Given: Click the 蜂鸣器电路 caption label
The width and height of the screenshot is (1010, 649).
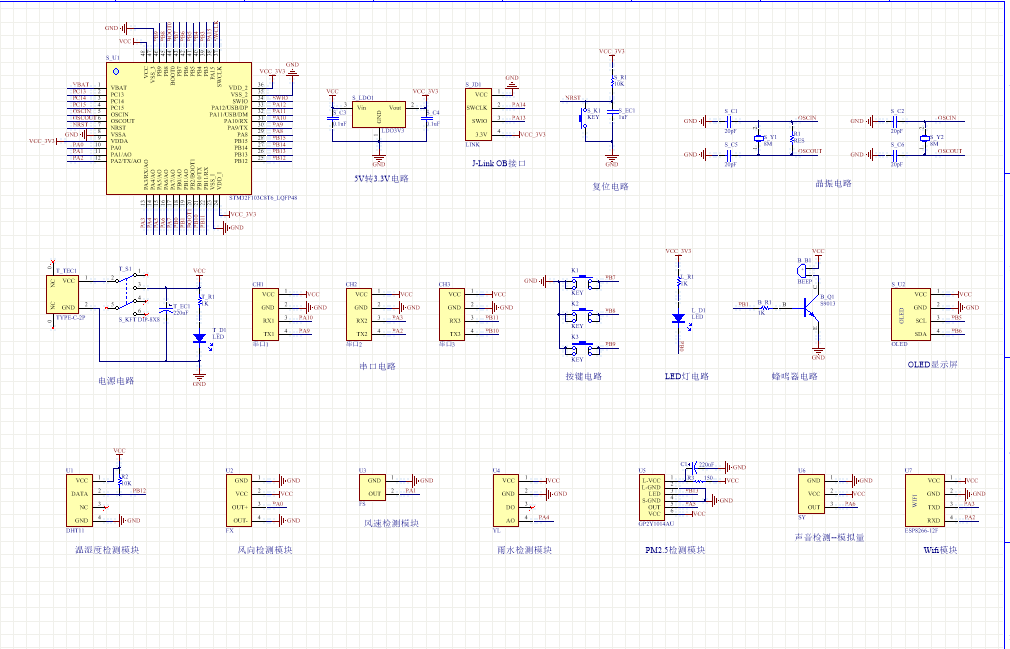Looking at the screenshot, I should coord(795,376).
